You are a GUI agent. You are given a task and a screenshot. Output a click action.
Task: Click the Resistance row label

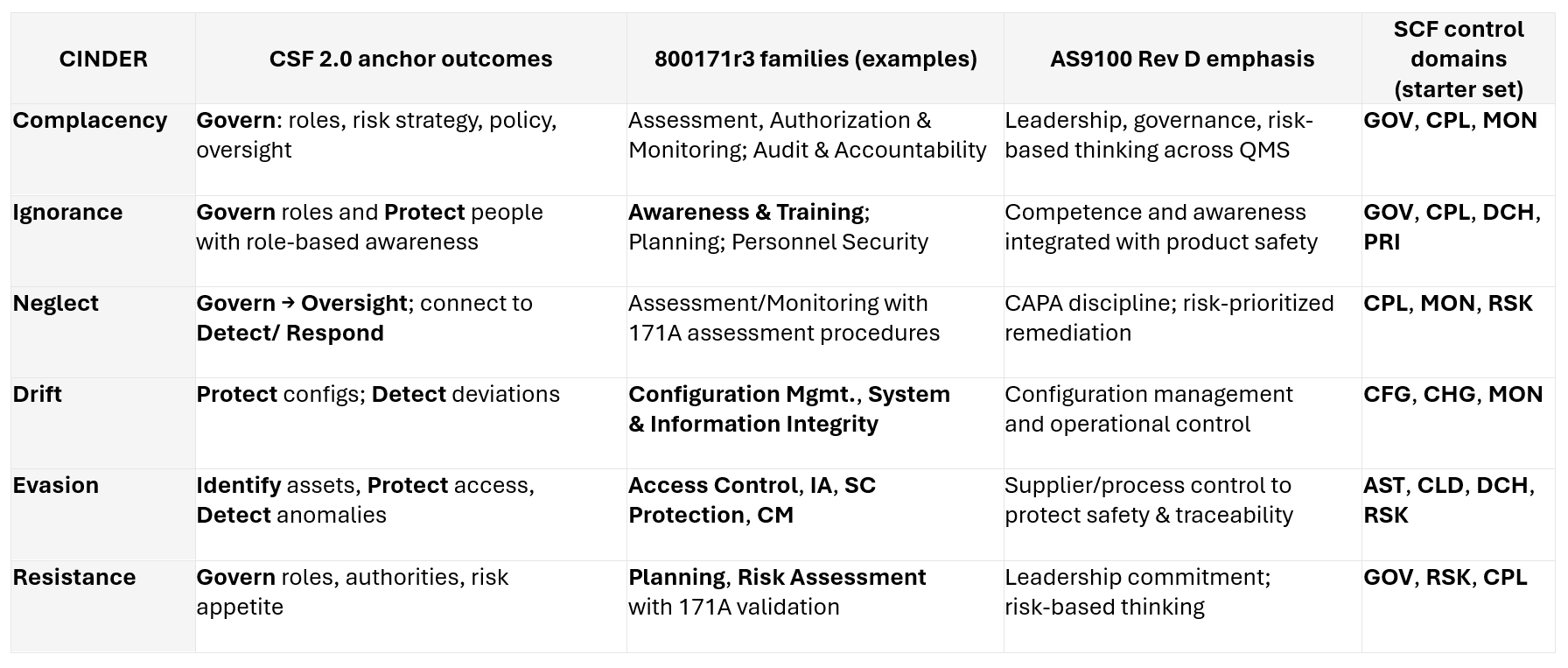click(74, 577)
